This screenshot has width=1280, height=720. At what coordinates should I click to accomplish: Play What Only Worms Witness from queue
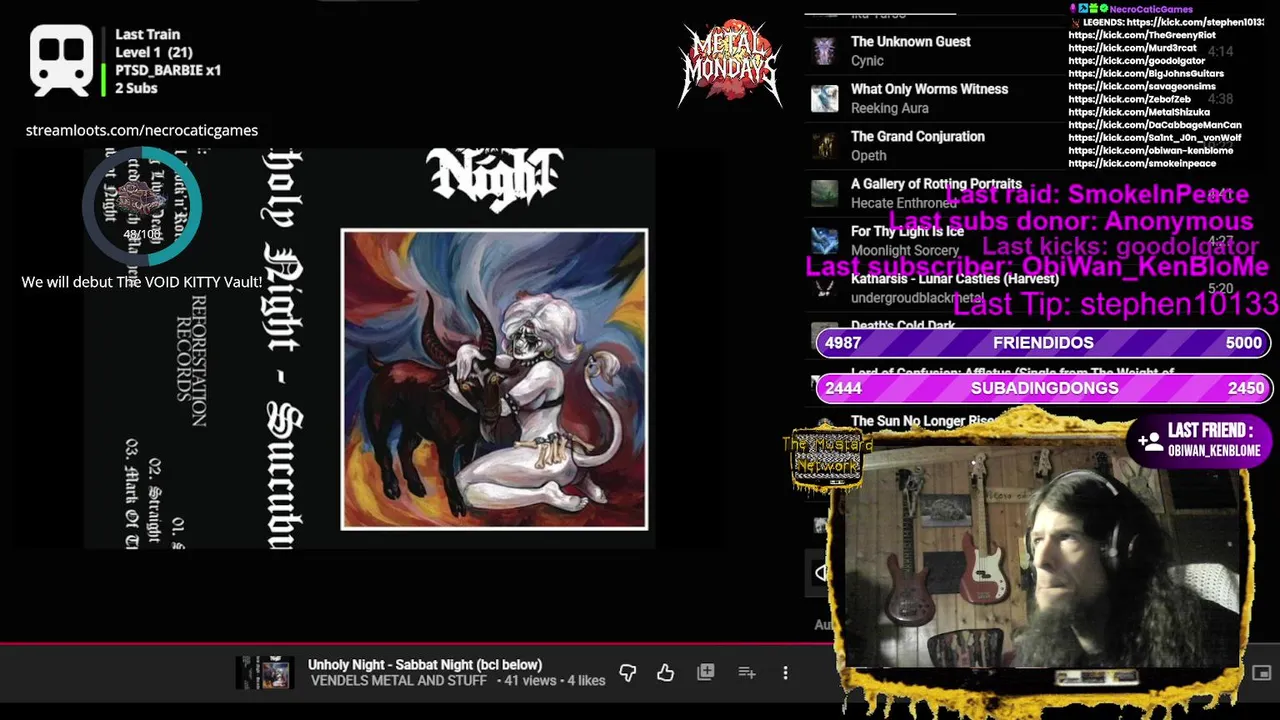coord(929,89)
